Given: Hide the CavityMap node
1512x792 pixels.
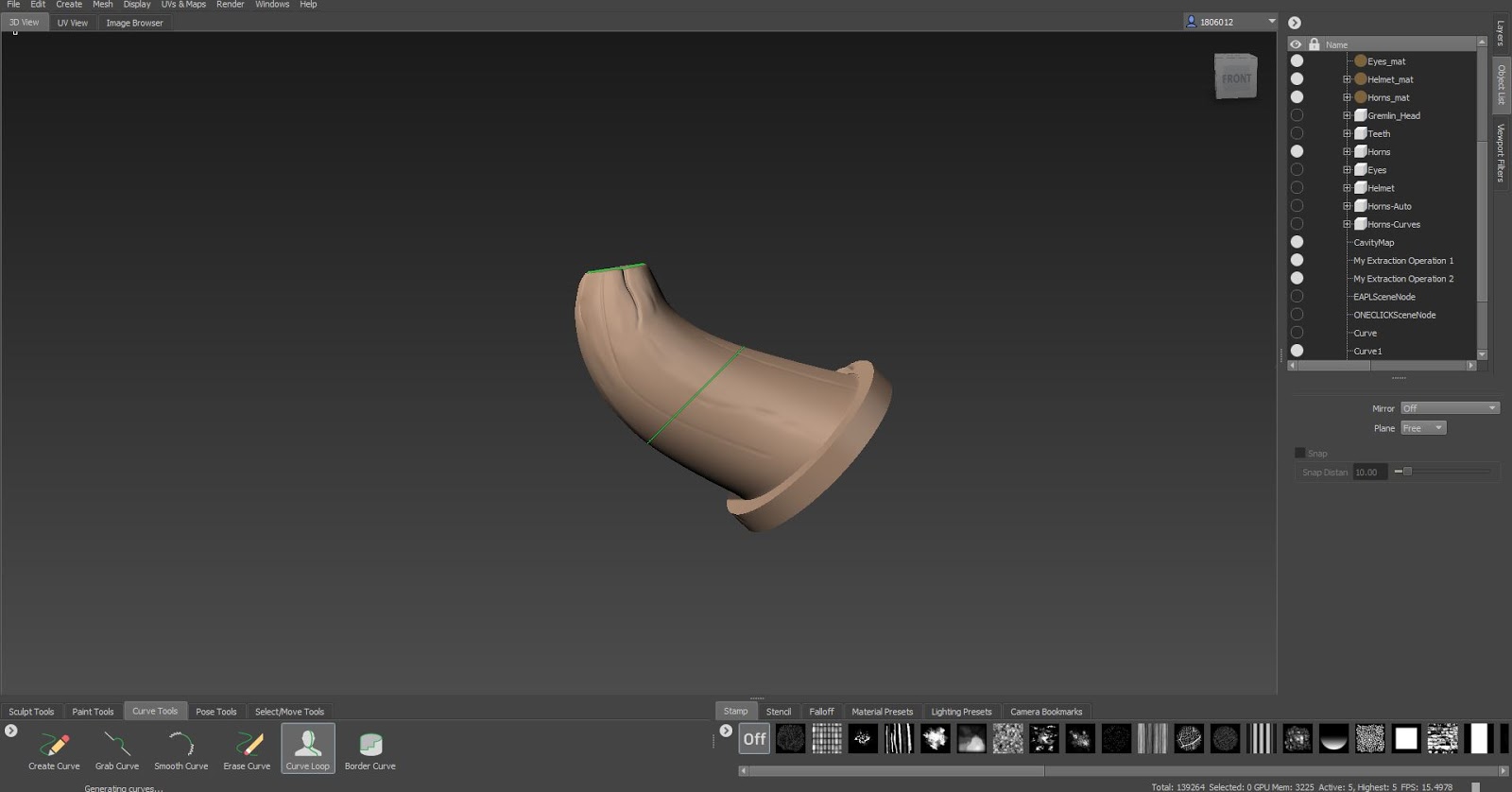Looking at the screenshot, I should click(x=1297, y=242).
